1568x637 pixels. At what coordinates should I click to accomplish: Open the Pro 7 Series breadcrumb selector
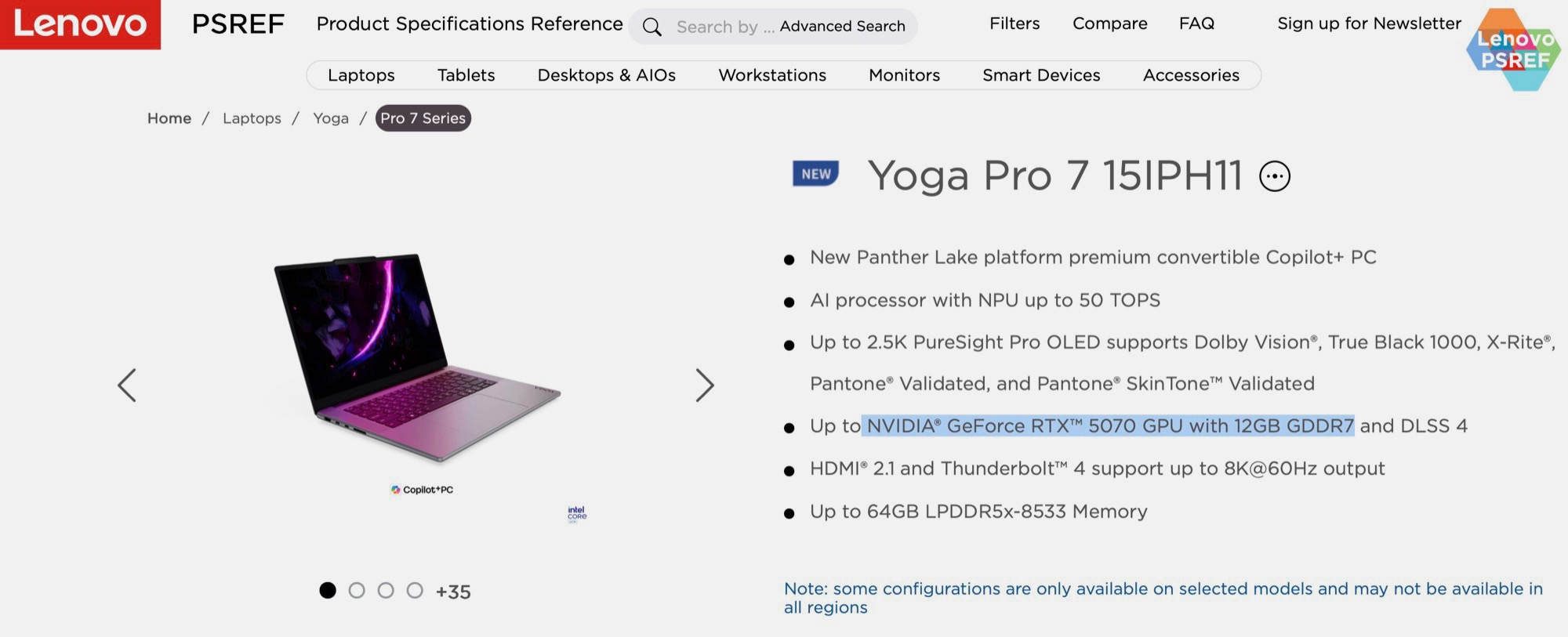pos(423,118)
